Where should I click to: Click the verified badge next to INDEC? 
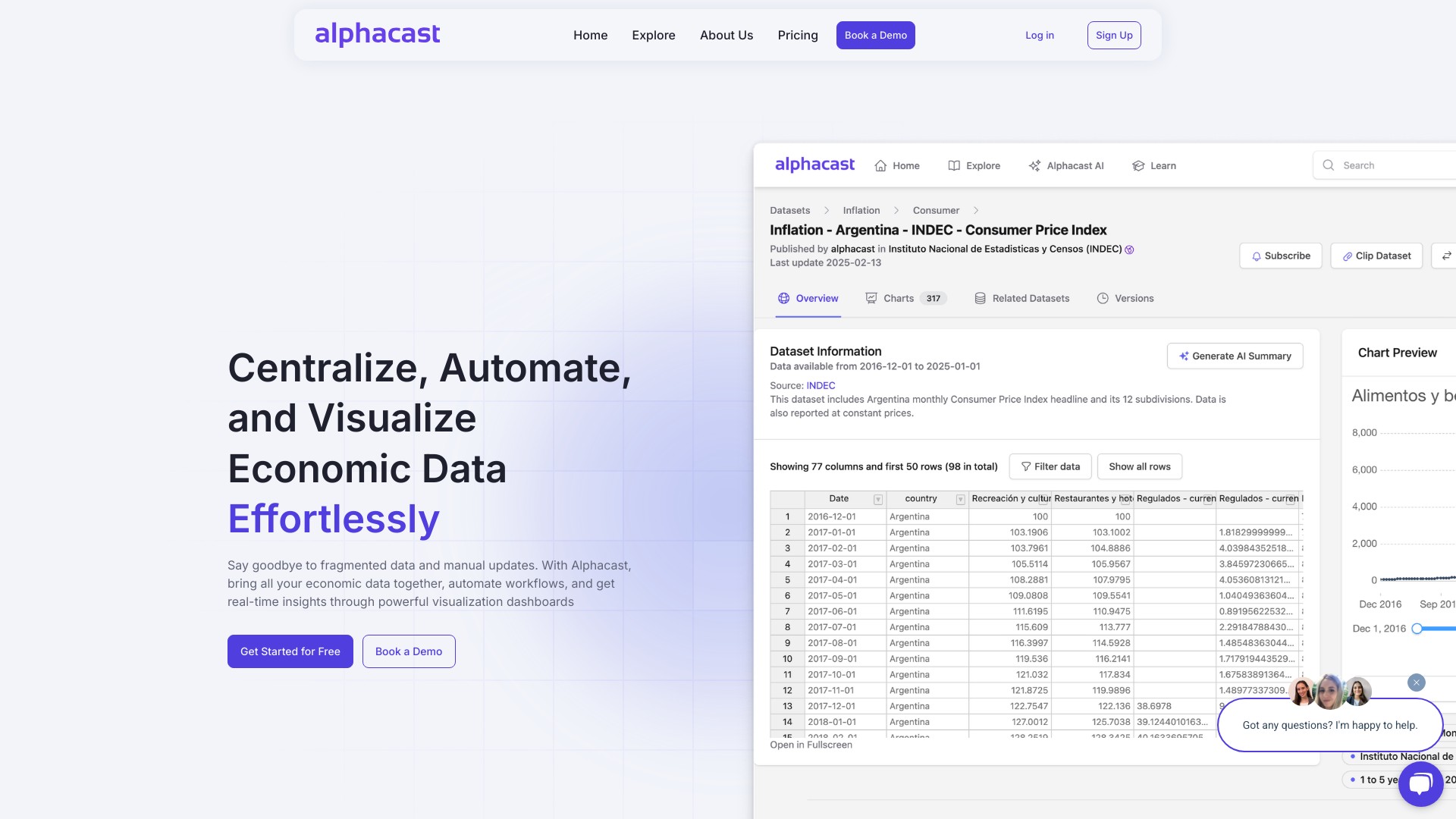click(1129, 249)
